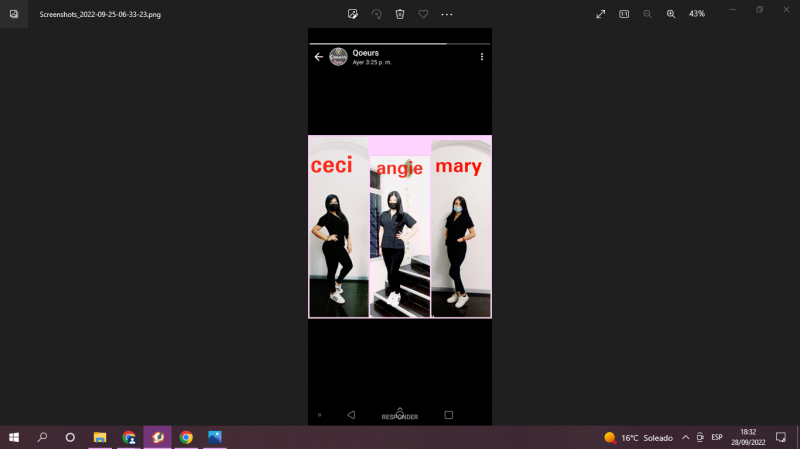Change the ESP input language
800x449 pixels.
pos(717,437)
